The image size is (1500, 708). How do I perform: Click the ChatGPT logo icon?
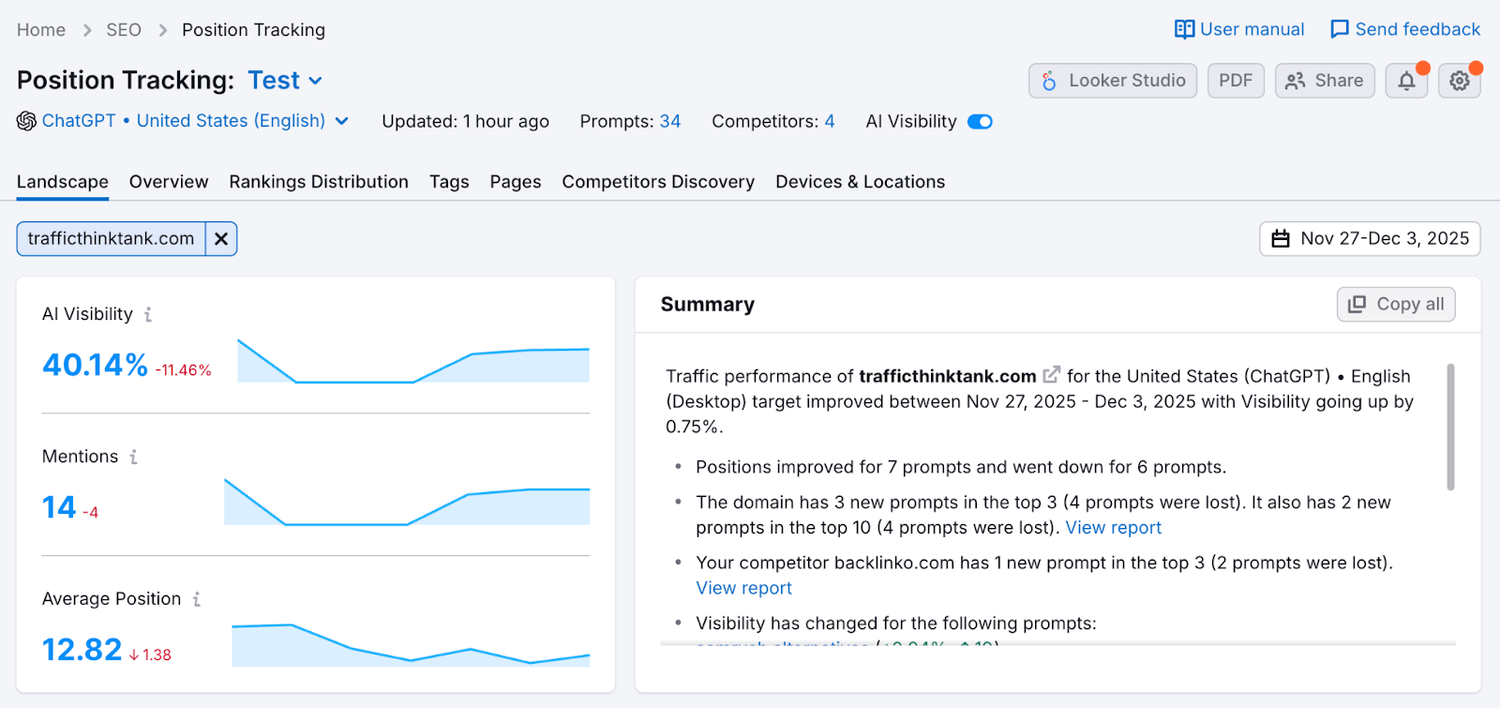click(25, 121)
